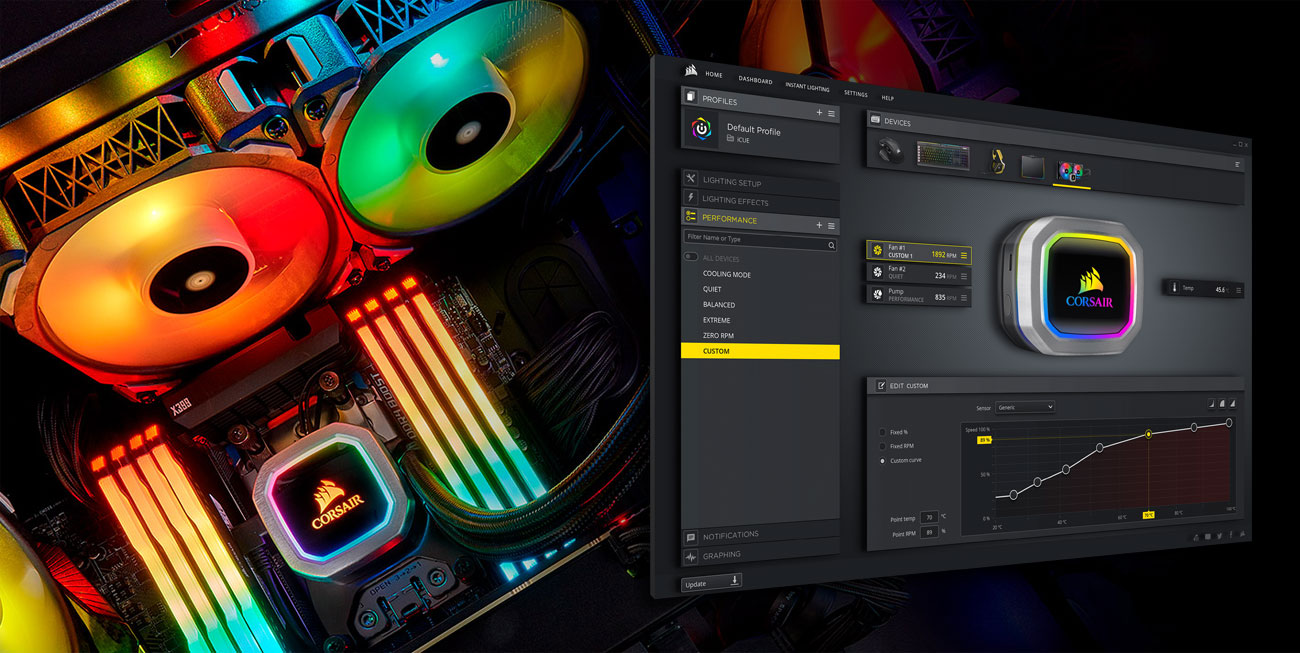Click the Devices panel keyboard icon

click(876, 121)
